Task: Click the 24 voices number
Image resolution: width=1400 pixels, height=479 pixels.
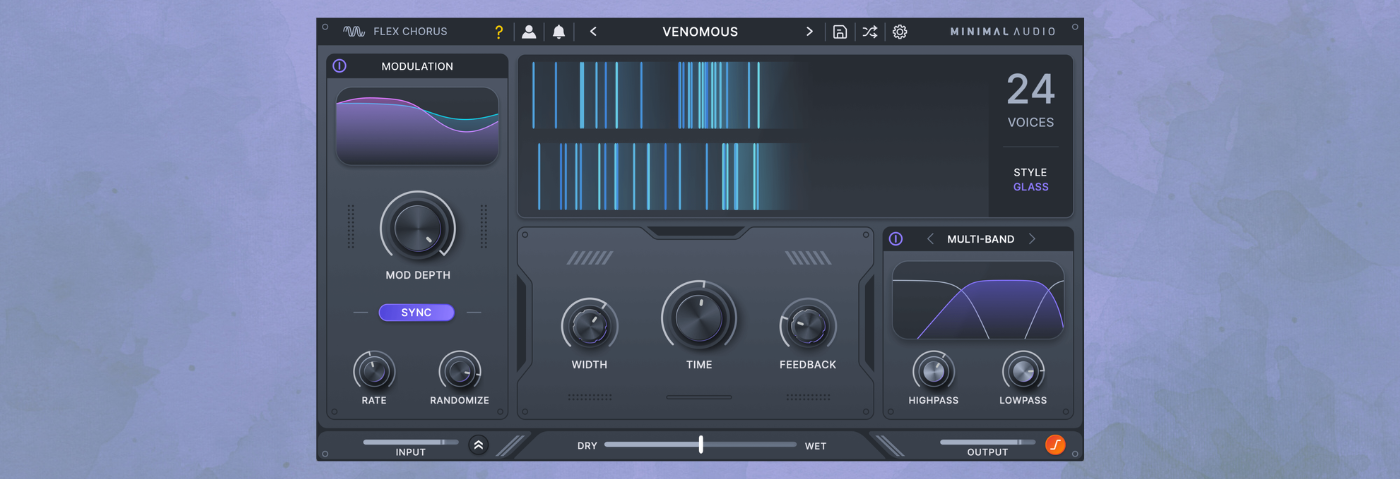Action: (x=1031, y=90)
